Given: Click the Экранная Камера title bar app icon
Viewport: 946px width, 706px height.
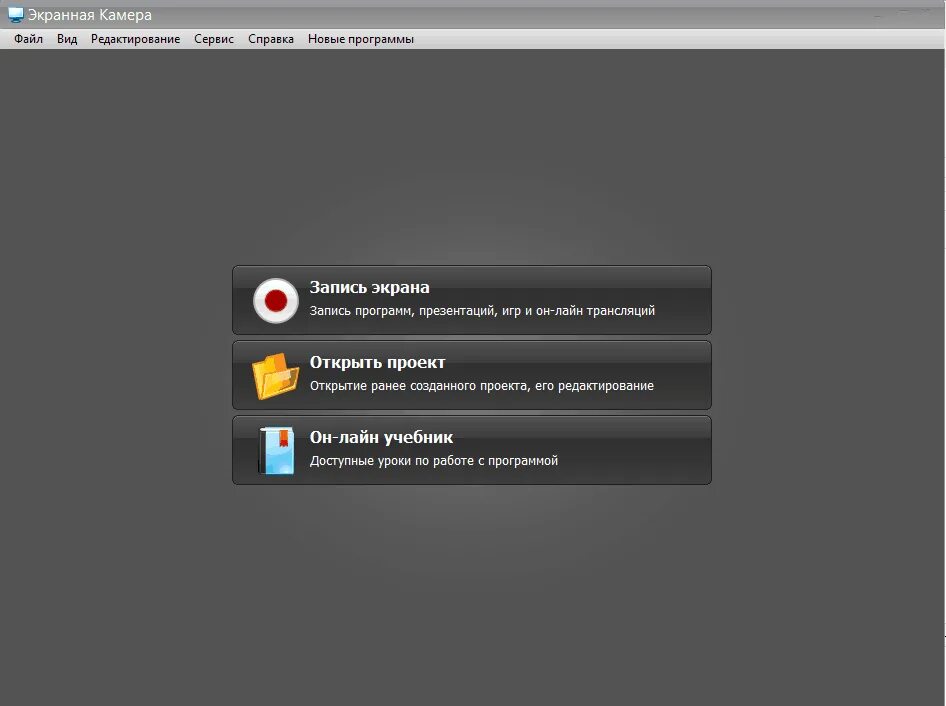Looking at the screenshot, I should tap(16, 14).
